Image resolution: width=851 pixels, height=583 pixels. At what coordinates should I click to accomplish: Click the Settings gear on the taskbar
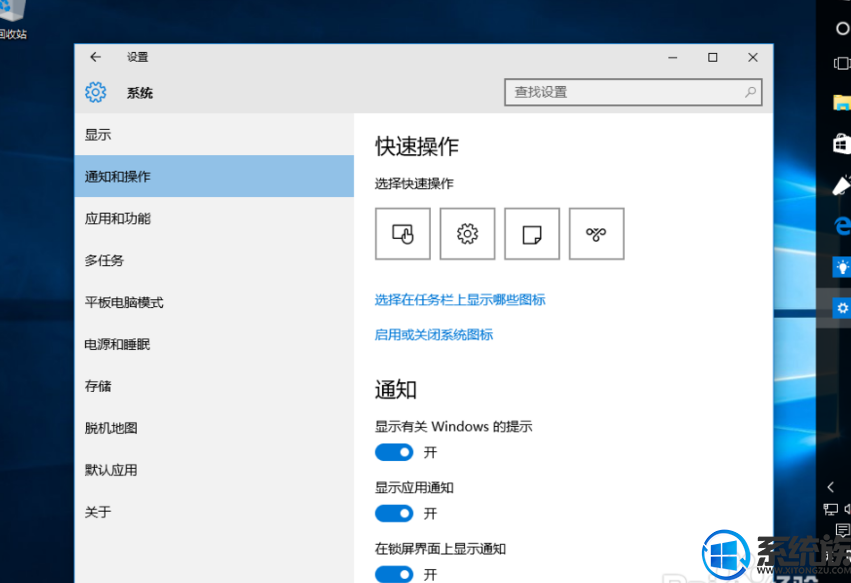click(842, 308)
